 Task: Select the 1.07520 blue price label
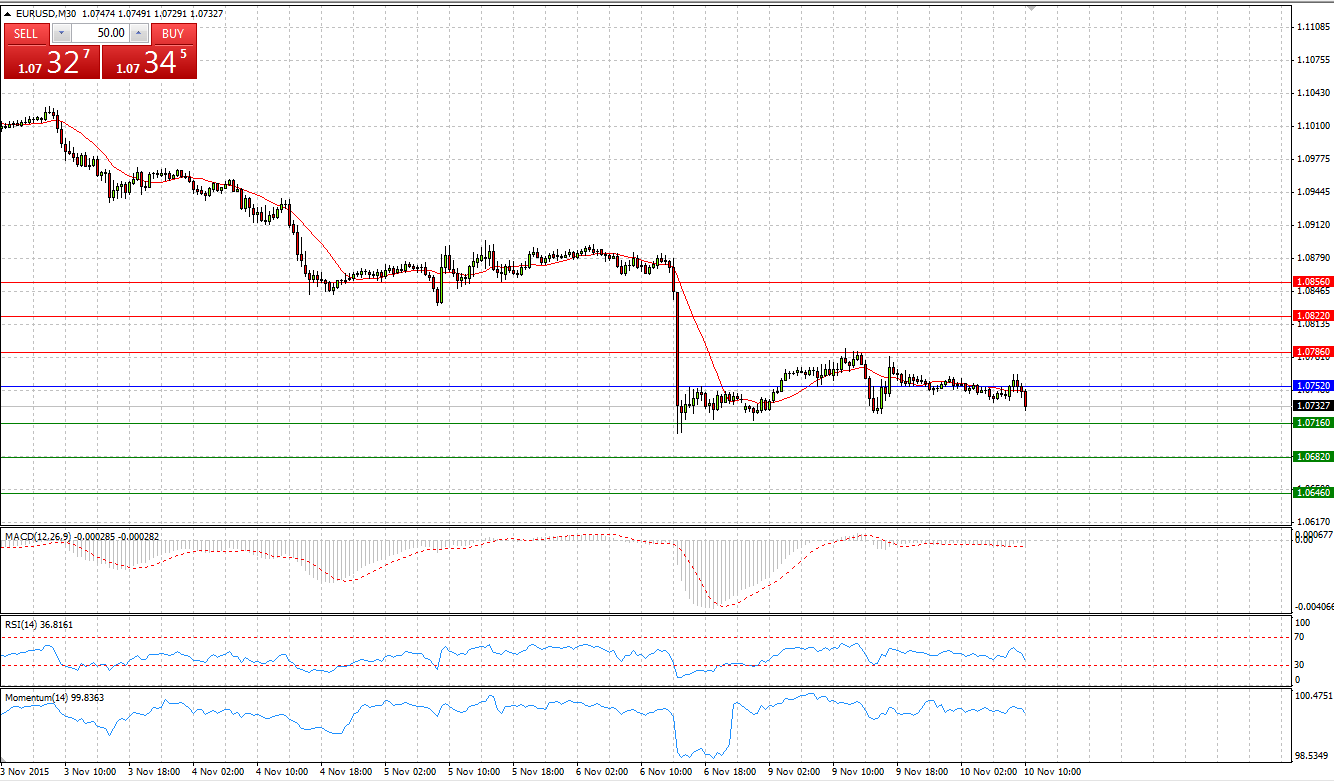click(x=1312, y=385)
